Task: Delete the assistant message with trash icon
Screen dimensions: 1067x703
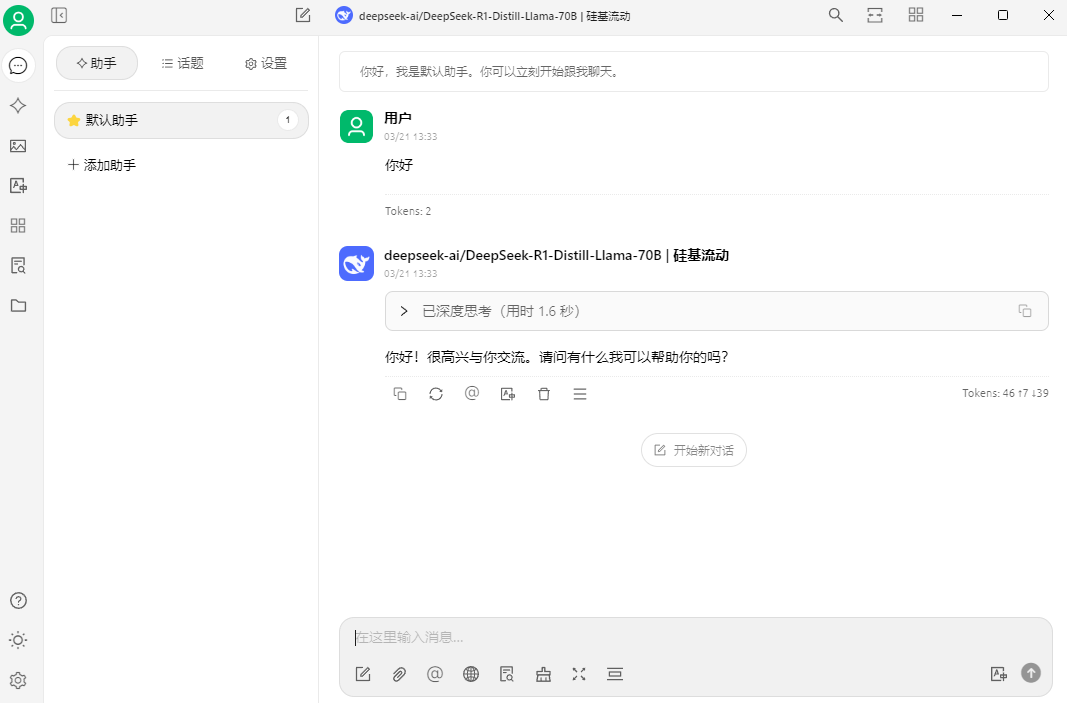Action: [544, 394]
